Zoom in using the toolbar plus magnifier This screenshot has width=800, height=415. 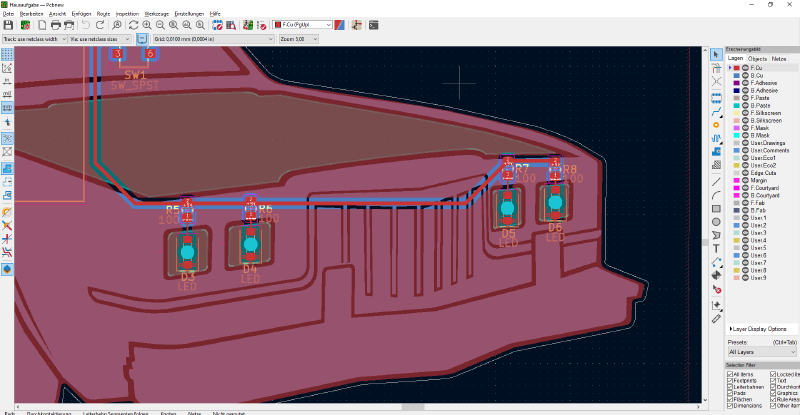(147, 25)
